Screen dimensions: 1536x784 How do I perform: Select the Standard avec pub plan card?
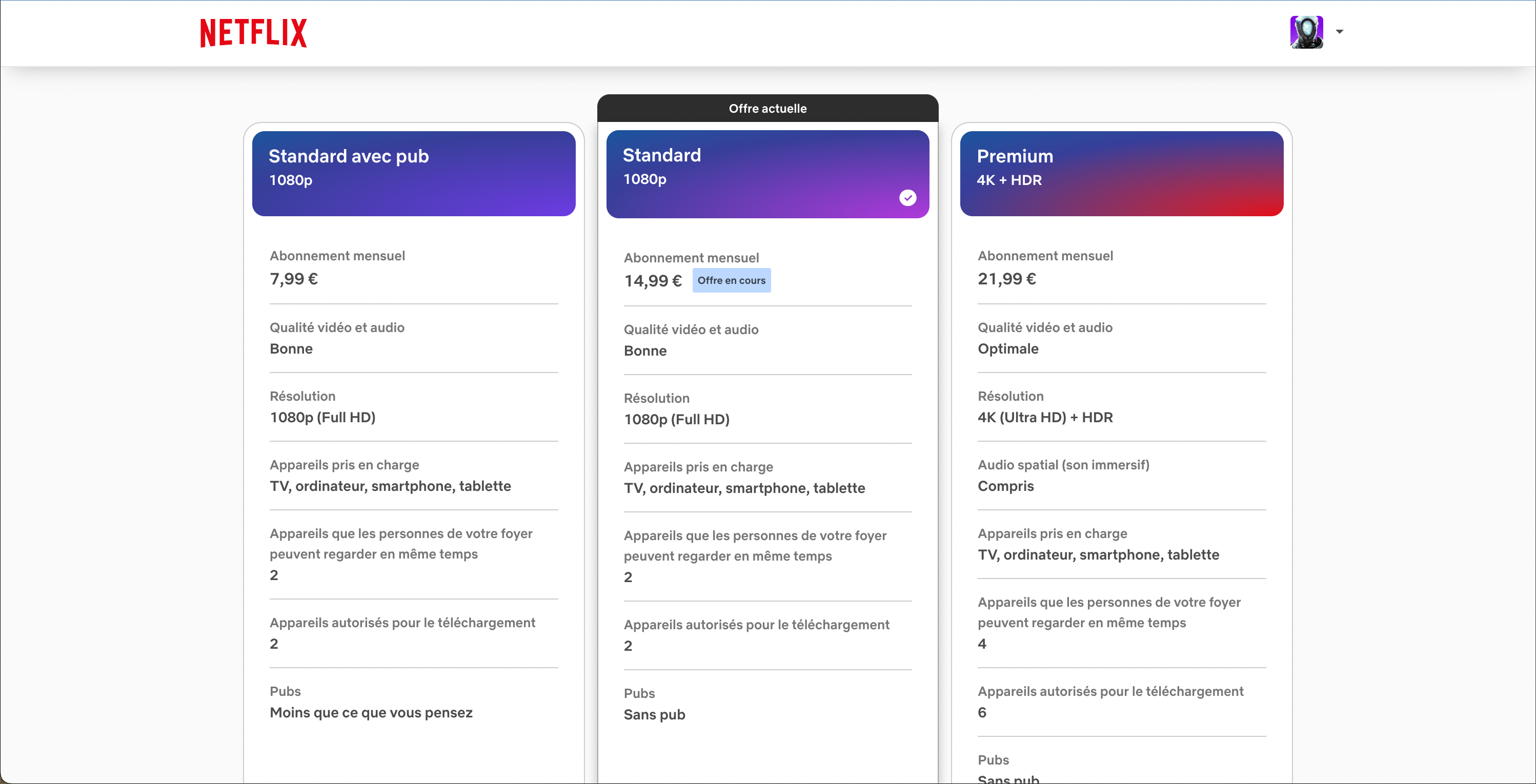(x=414, y=173)
